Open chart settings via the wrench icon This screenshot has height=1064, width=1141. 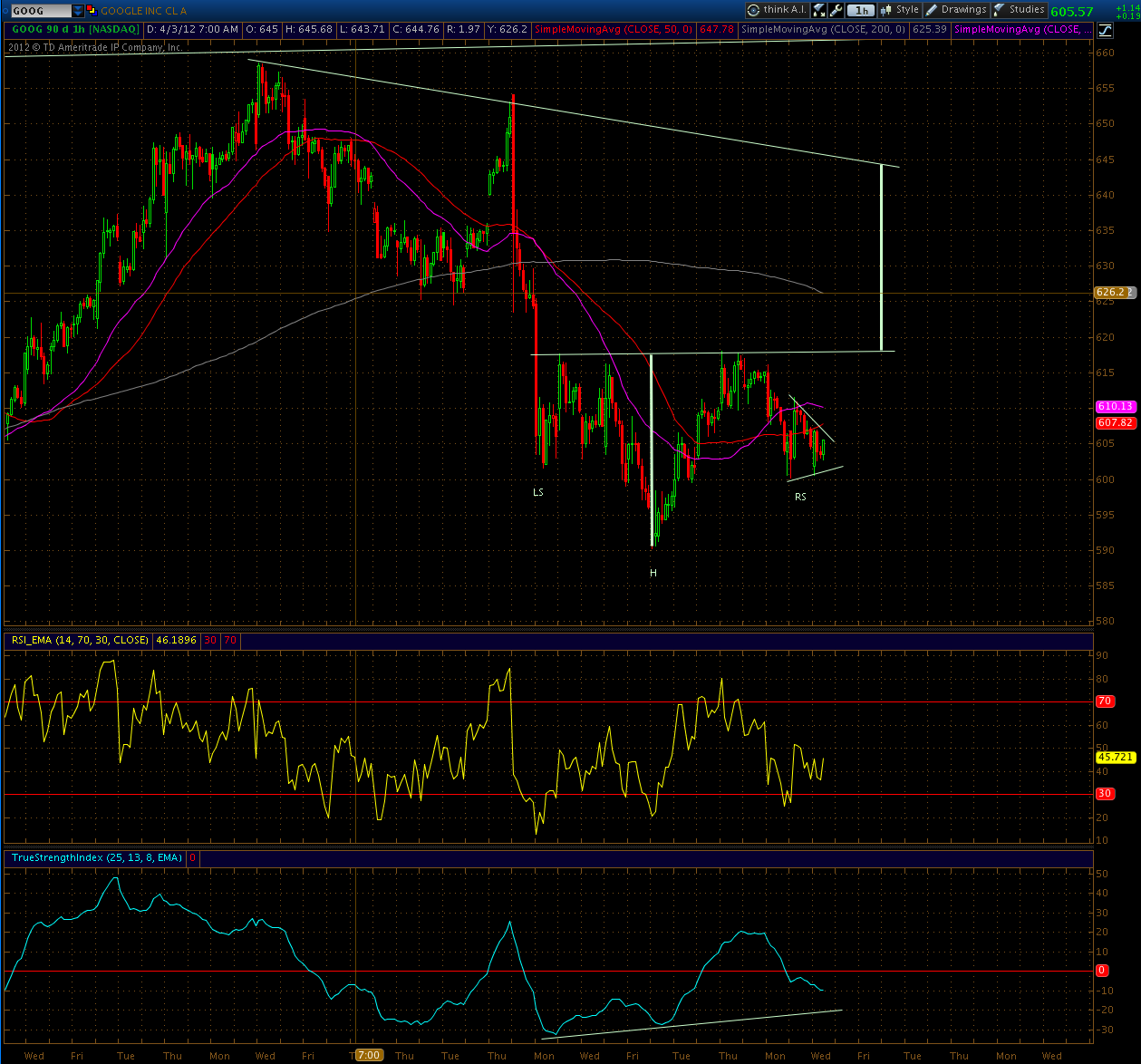coord(836,10)
